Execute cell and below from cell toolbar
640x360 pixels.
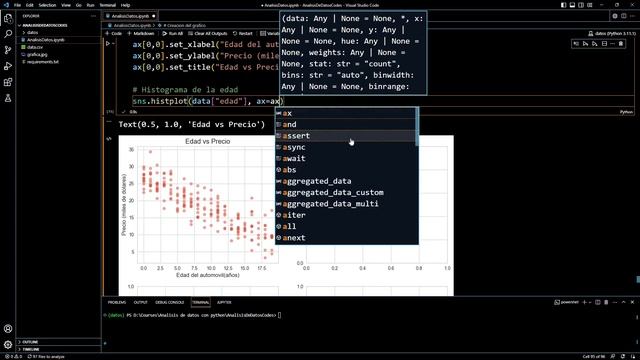(595, 44)
